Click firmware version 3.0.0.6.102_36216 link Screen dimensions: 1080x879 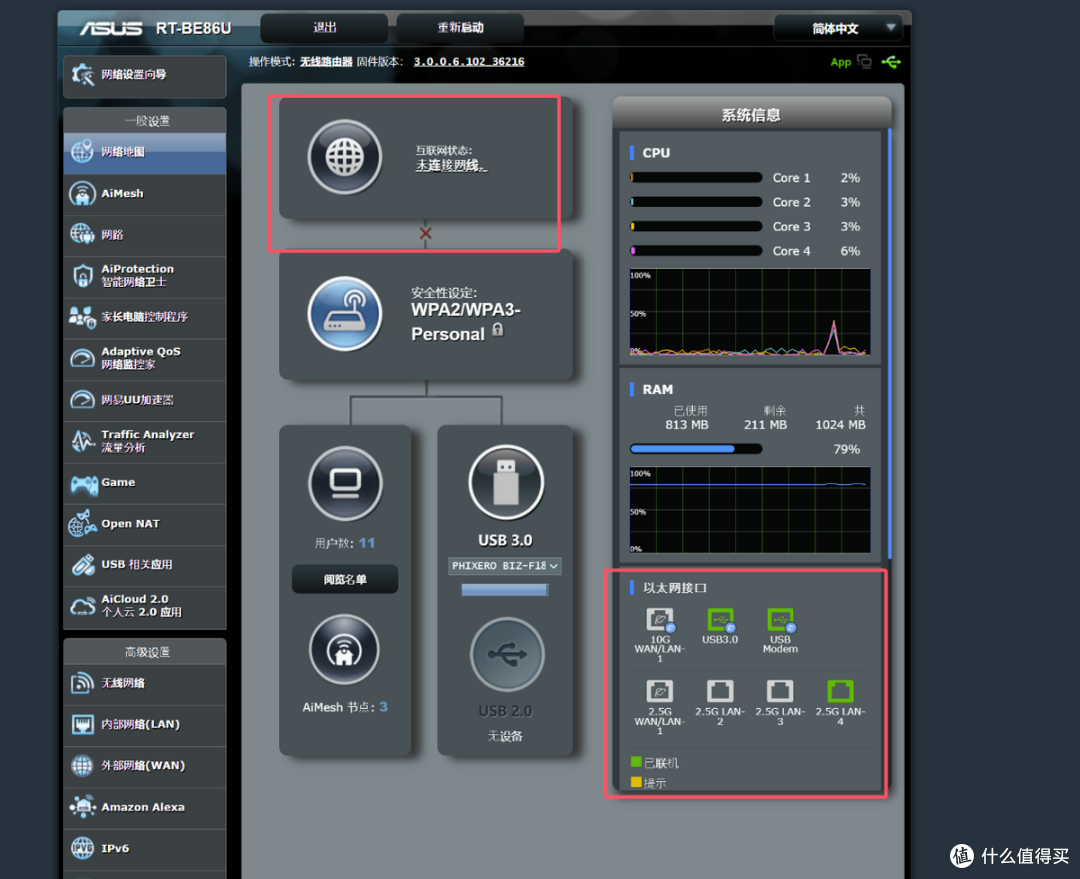(x=468, y=62)
